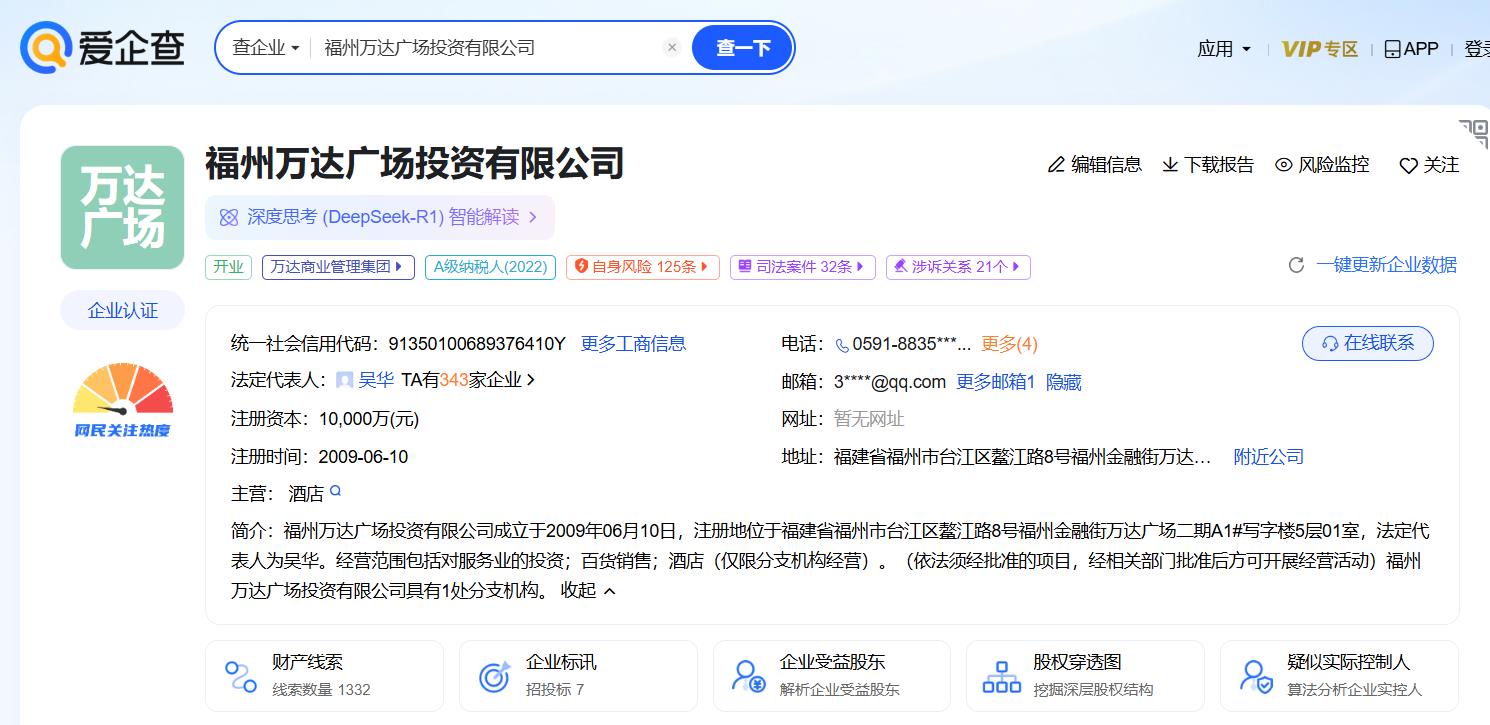
Task: Show 更多(4) phone numbers
Action: coord(1009,344)
